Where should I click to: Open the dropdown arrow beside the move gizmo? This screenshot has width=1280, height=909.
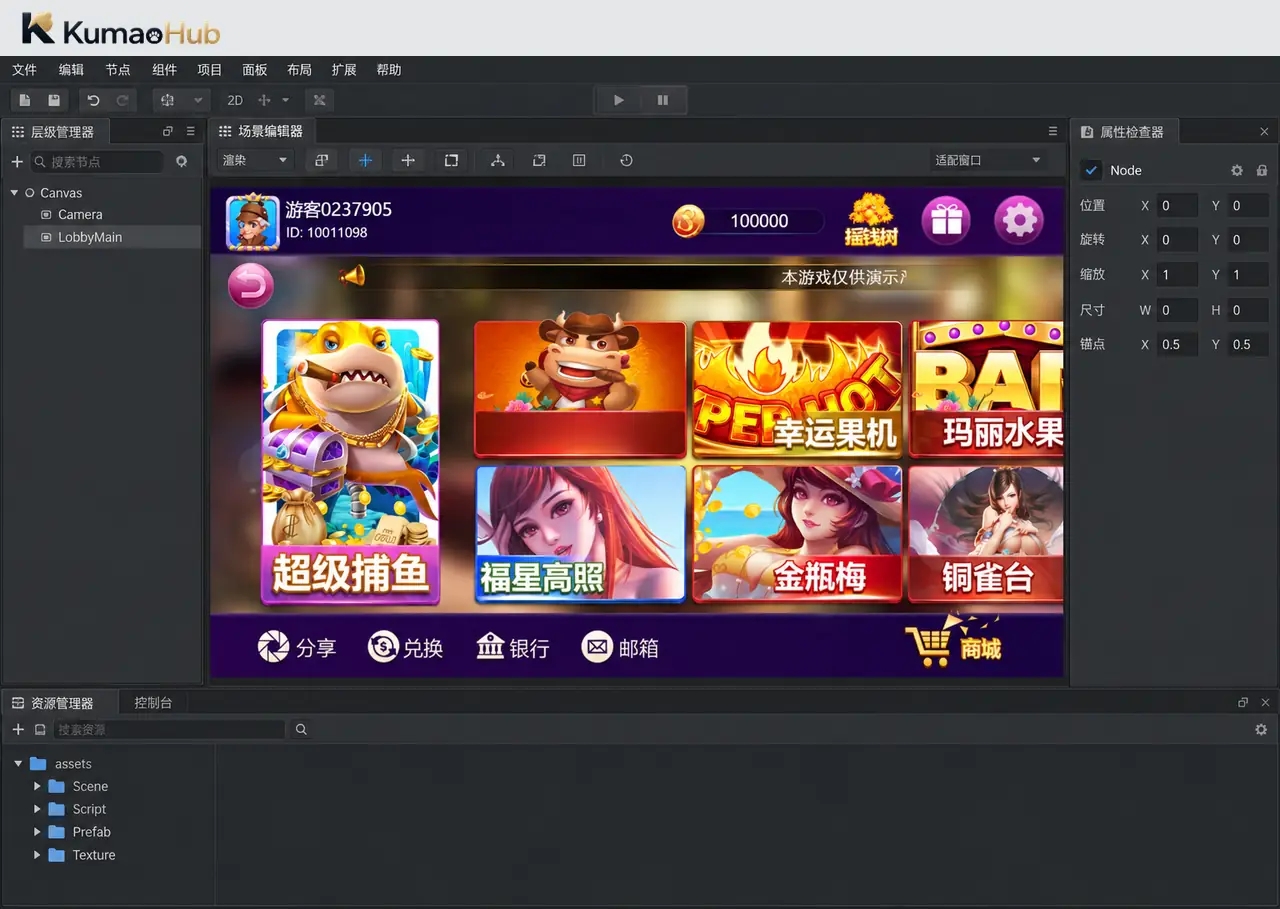[x=285, y=100]
